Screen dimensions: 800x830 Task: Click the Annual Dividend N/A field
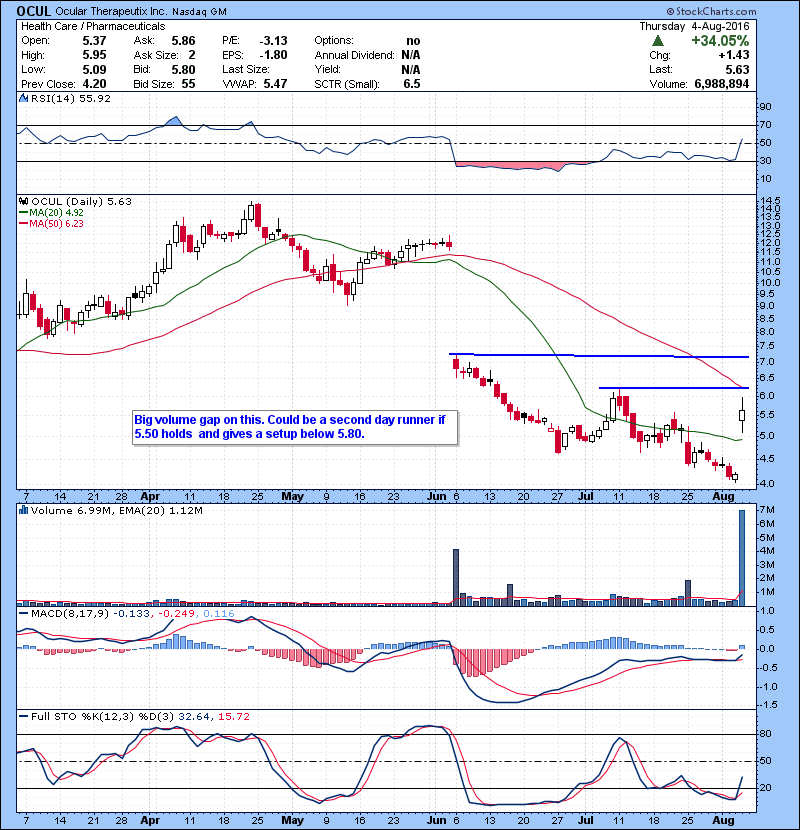pos(367,55)
